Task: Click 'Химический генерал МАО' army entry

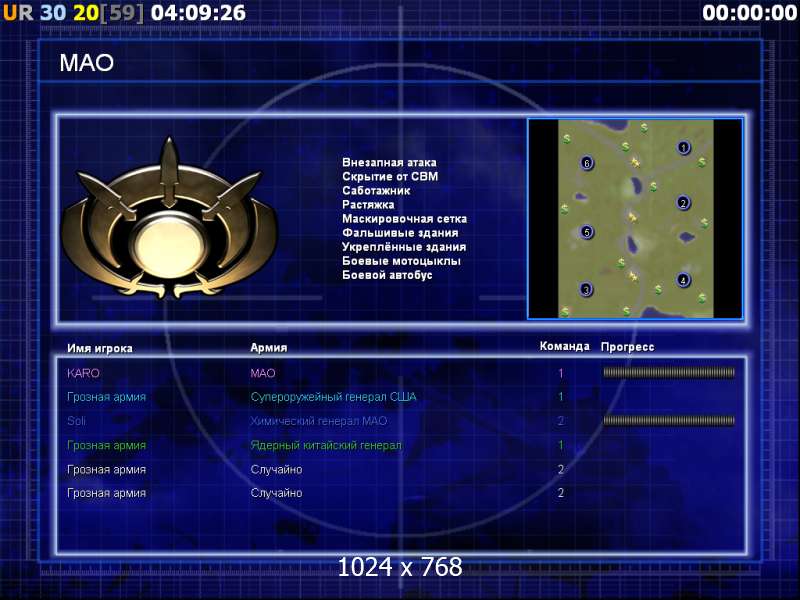Action: (318, 421)
